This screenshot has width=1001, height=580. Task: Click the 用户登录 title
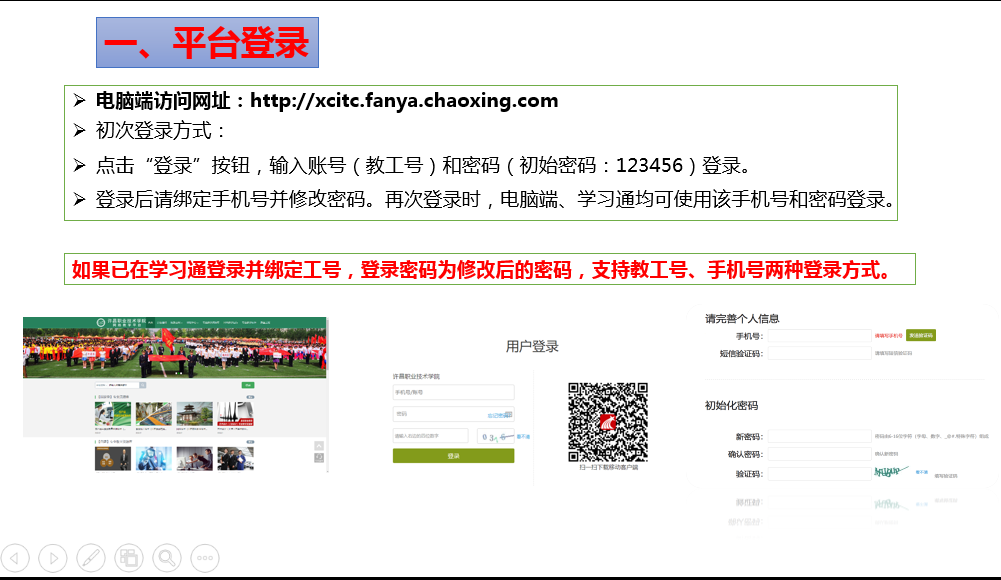click(x=532, y=346)
